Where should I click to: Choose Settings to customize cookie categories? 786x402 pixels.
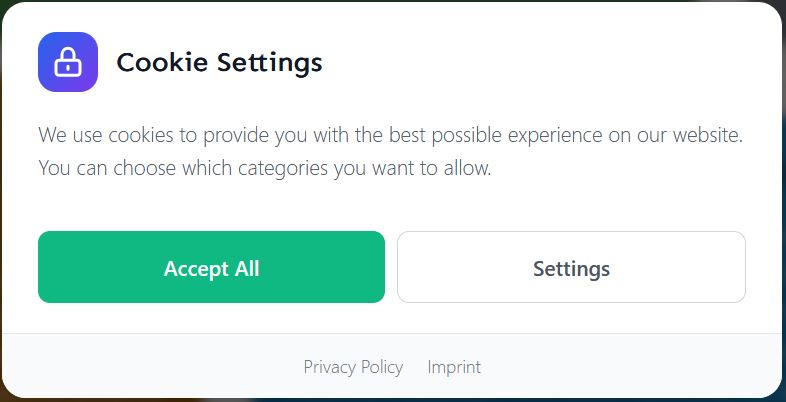coord(571,267)
